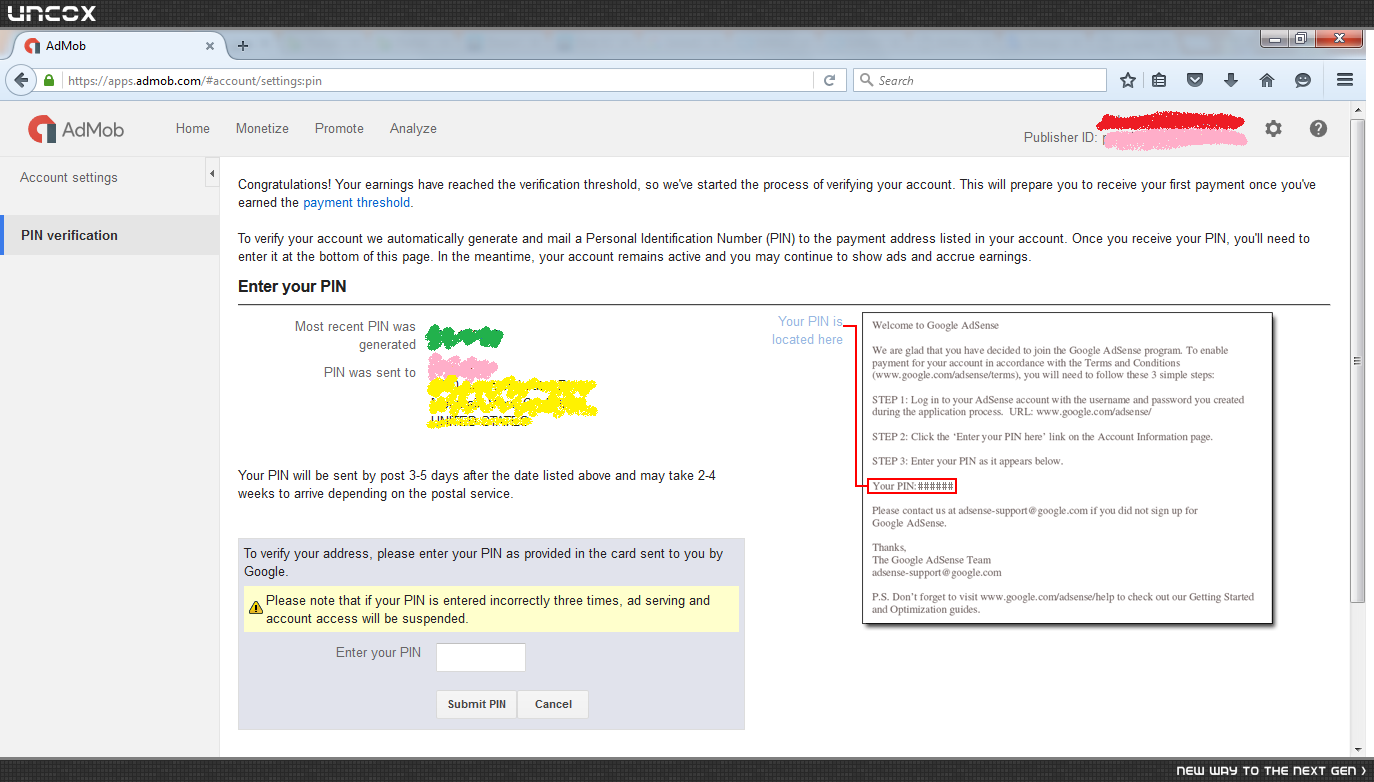Click the page vertical scrollbar
The image size is (1374, 782).
pyautogui.click(x=1357, y=360)
